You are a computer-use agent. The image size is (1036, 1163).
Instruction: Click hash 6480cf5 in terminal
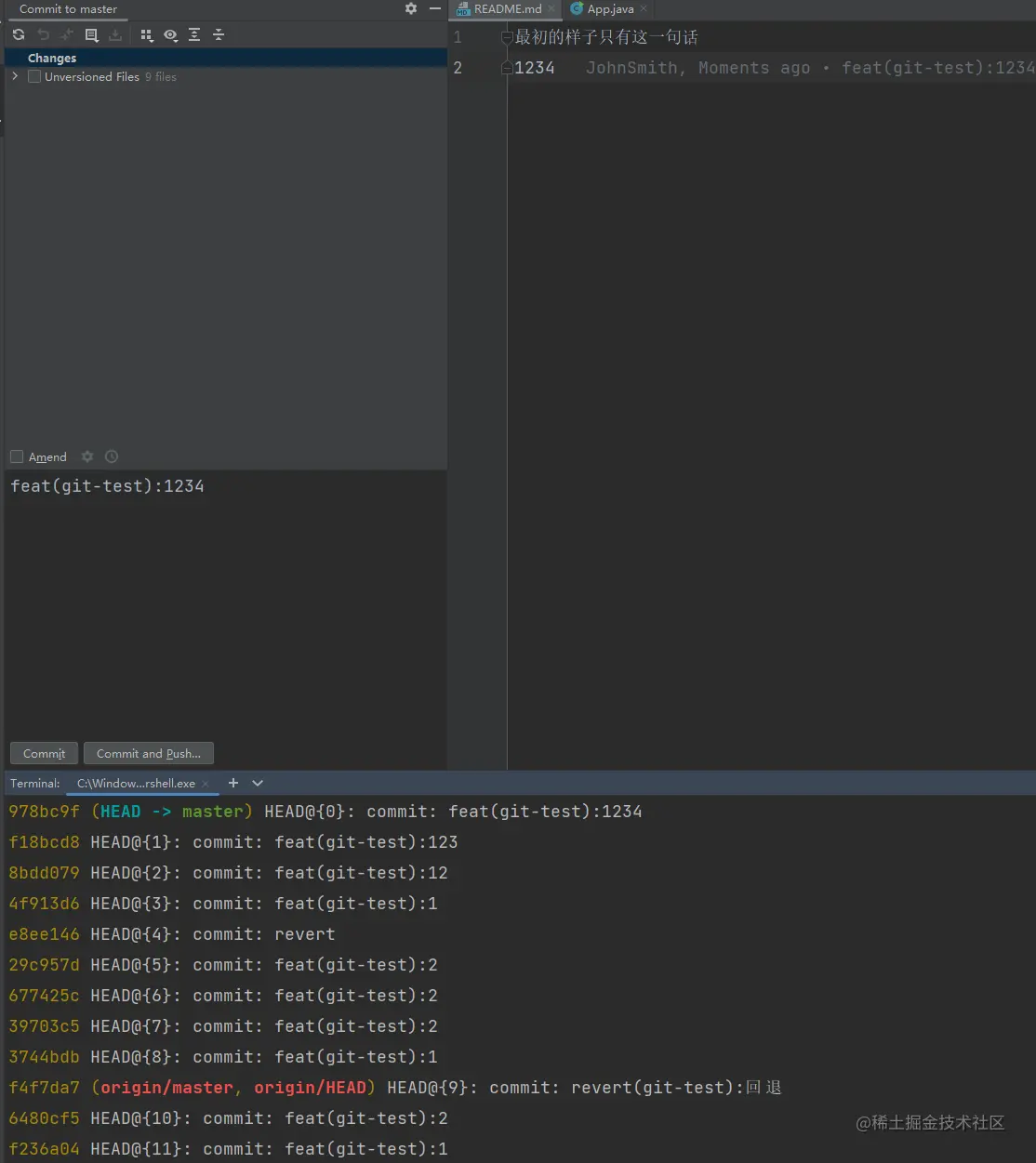tap(45, 1118)
